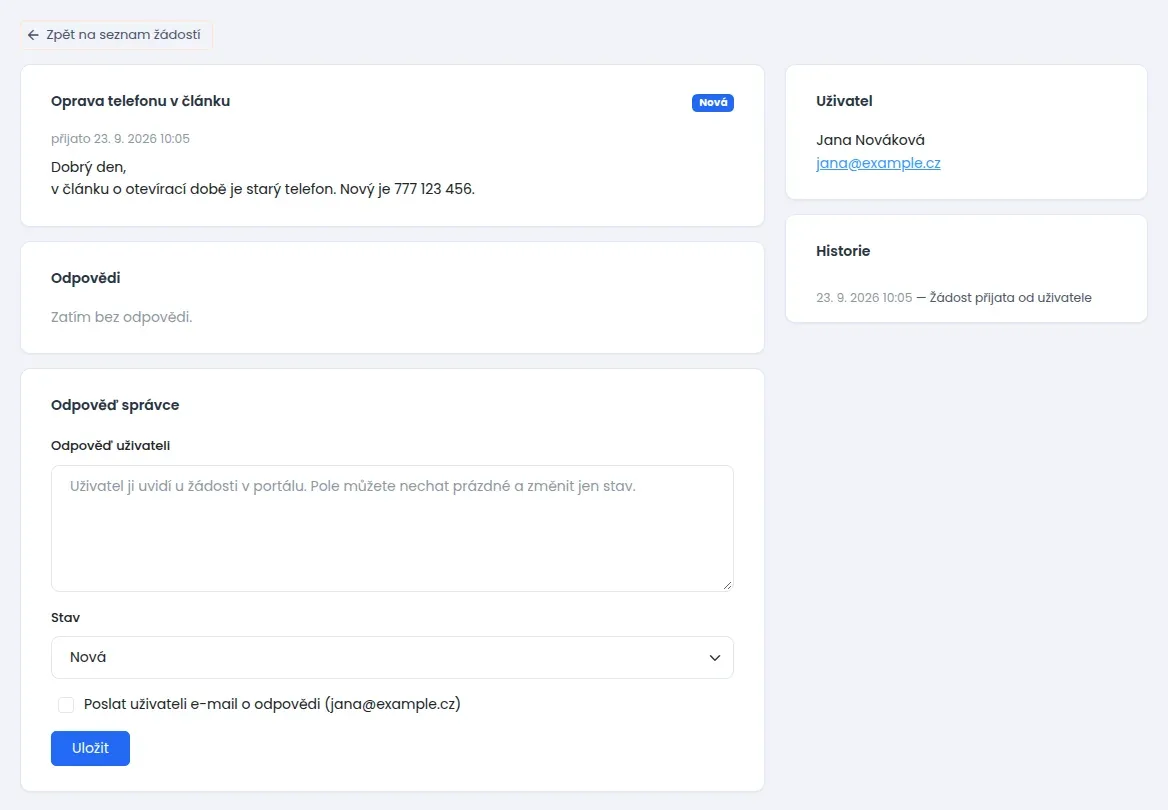Click the 'Odpovědi' section heading
The height and width of the screenshot is (810, 1168).
tap(86, 278)
